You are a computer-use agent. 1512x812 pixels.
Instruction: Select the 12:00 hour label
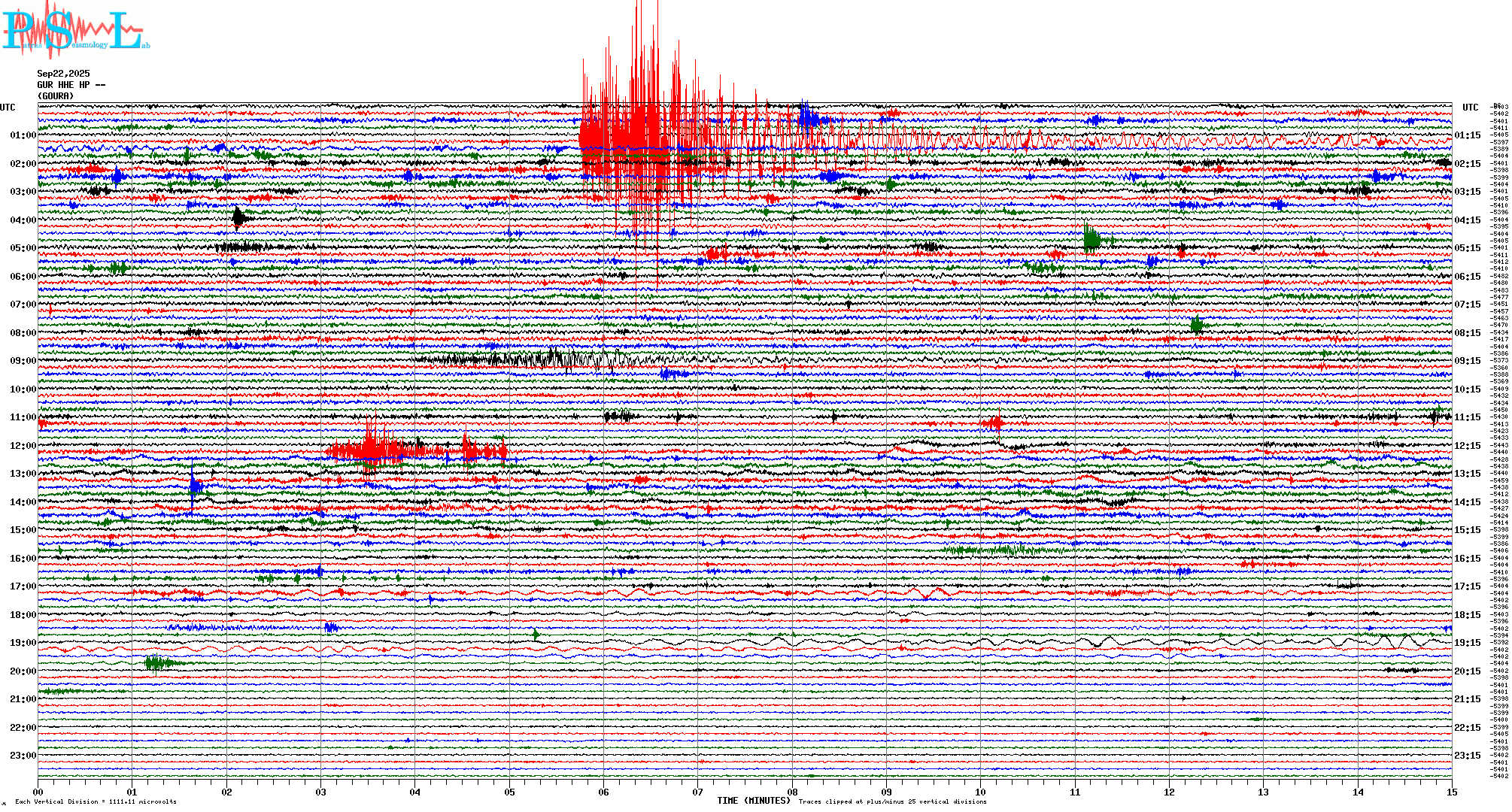pos(23,446)
